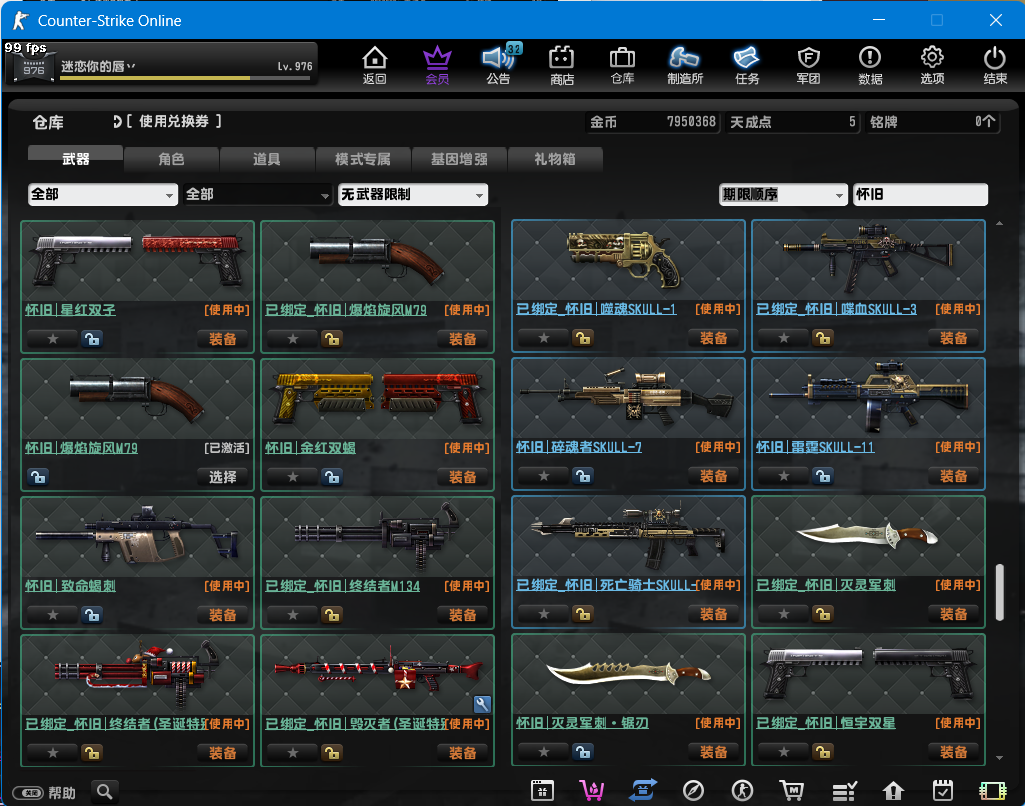Toggle lock icon on 怀旧|爆焰旋风M79 已激活 card

point(38,477)
